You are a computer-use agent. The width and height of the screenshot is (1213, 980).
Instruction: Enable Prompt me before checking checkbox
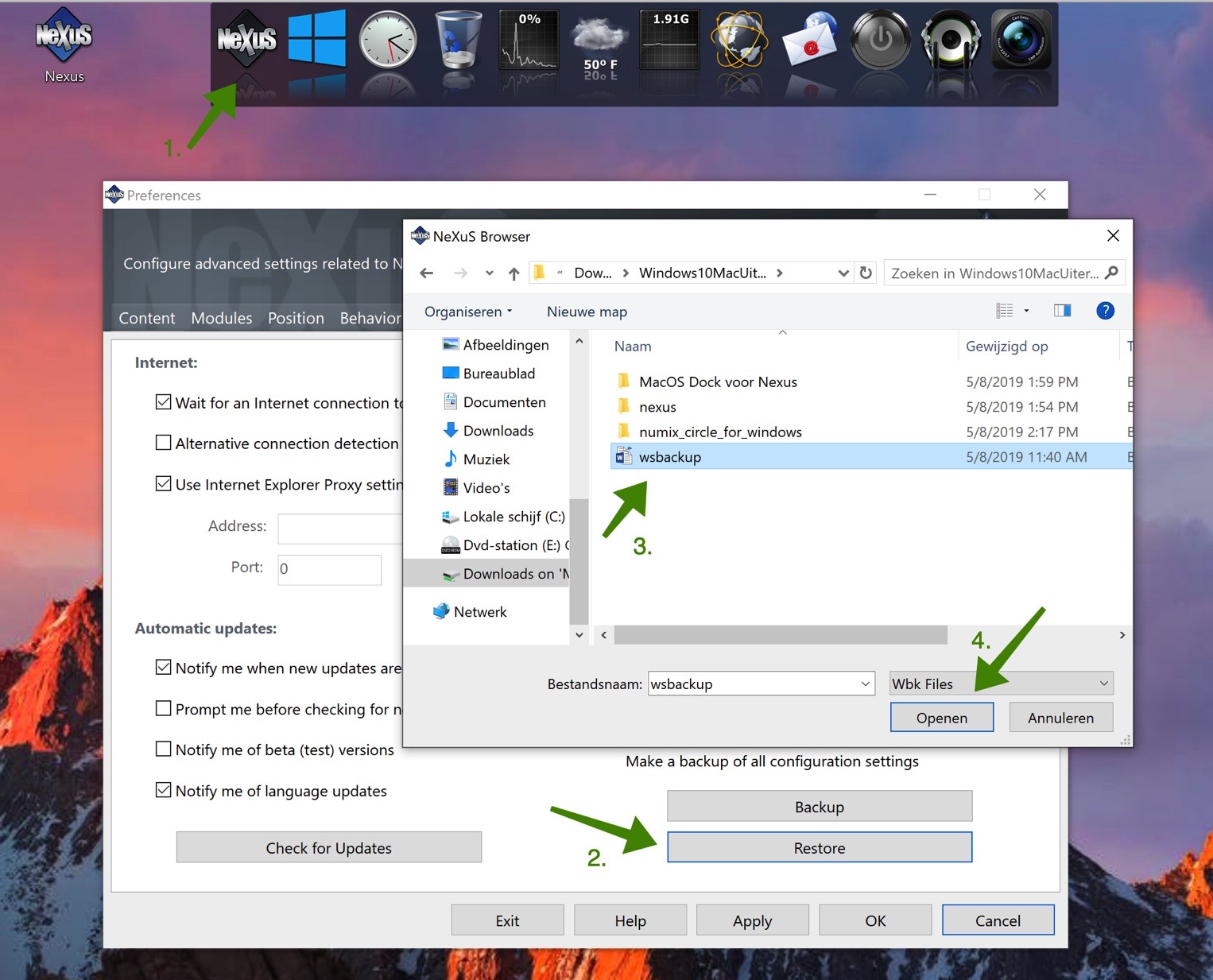[163, 708]
